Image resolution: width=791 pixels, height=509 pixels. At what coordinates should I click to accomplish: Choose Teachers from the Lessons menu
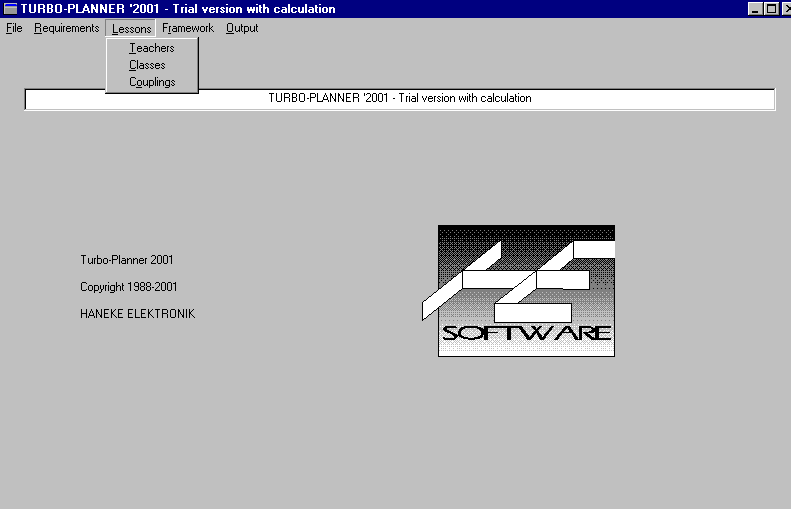coord(152,48)
